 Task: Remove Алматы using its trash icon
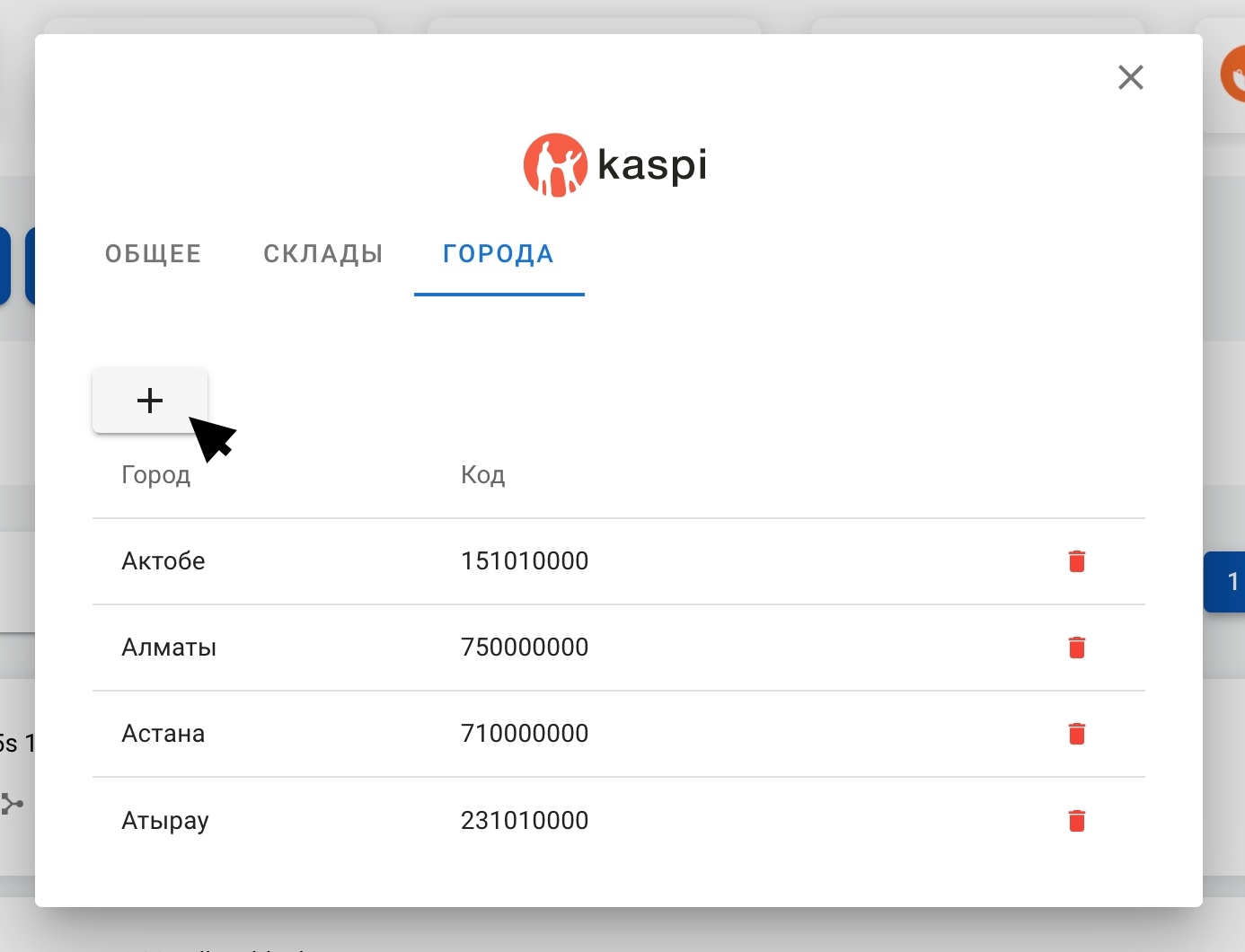point(1076,648)
